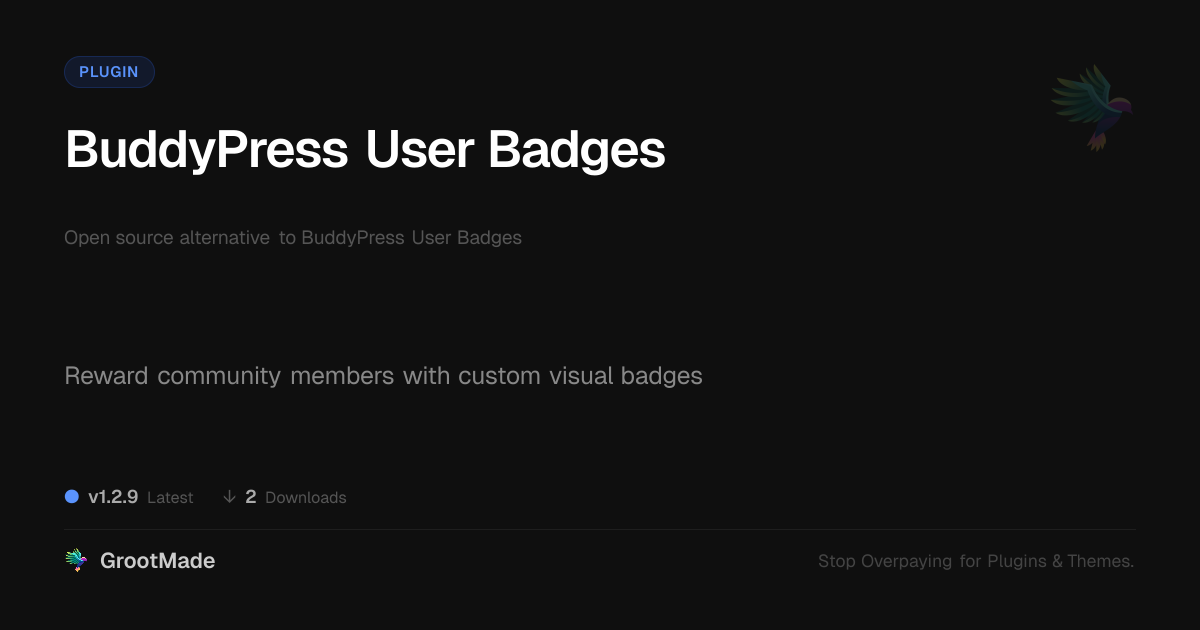Click the "Downloads" label

(306, 498)
